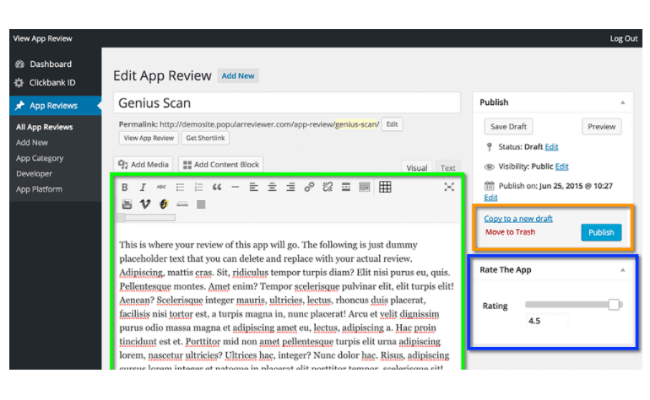Edit the draft status link
The width and height of the screenshot is (650, 400).
(x=551, y=147)
